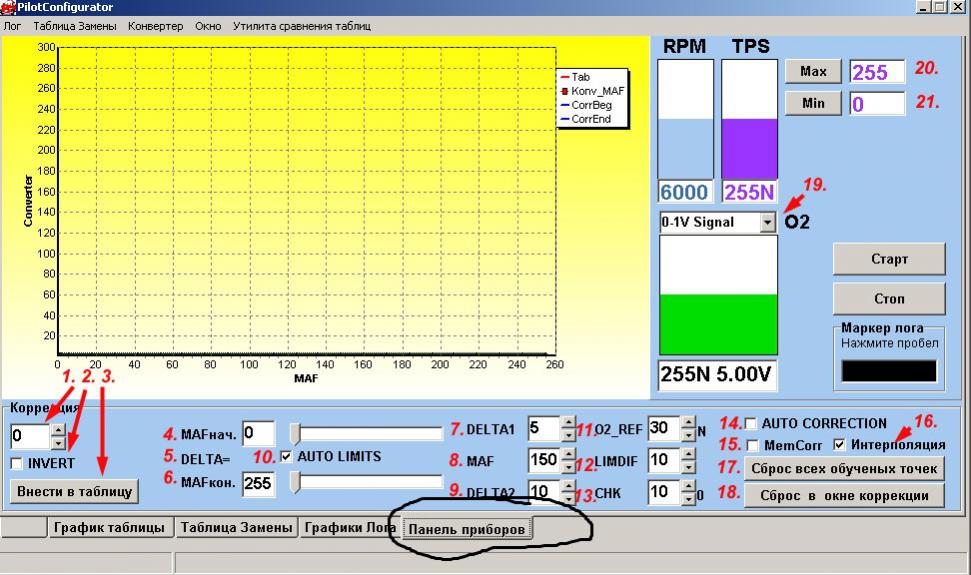Click CorrEnd entry in chart legend
Screen dimensions: 971x575
click(585, 119)
